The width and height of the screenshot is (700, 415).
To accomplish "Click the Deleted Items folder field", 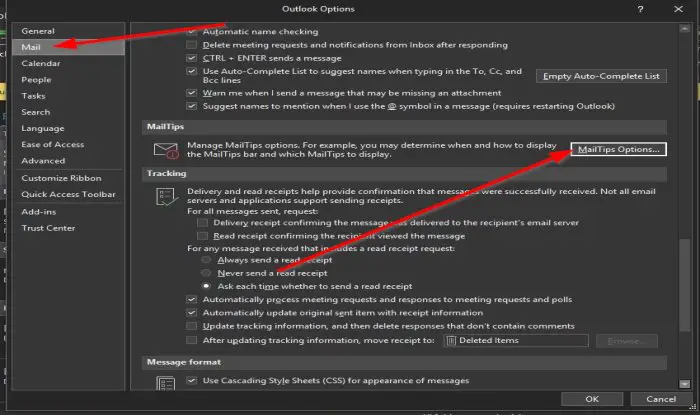I will click(516, 340).
